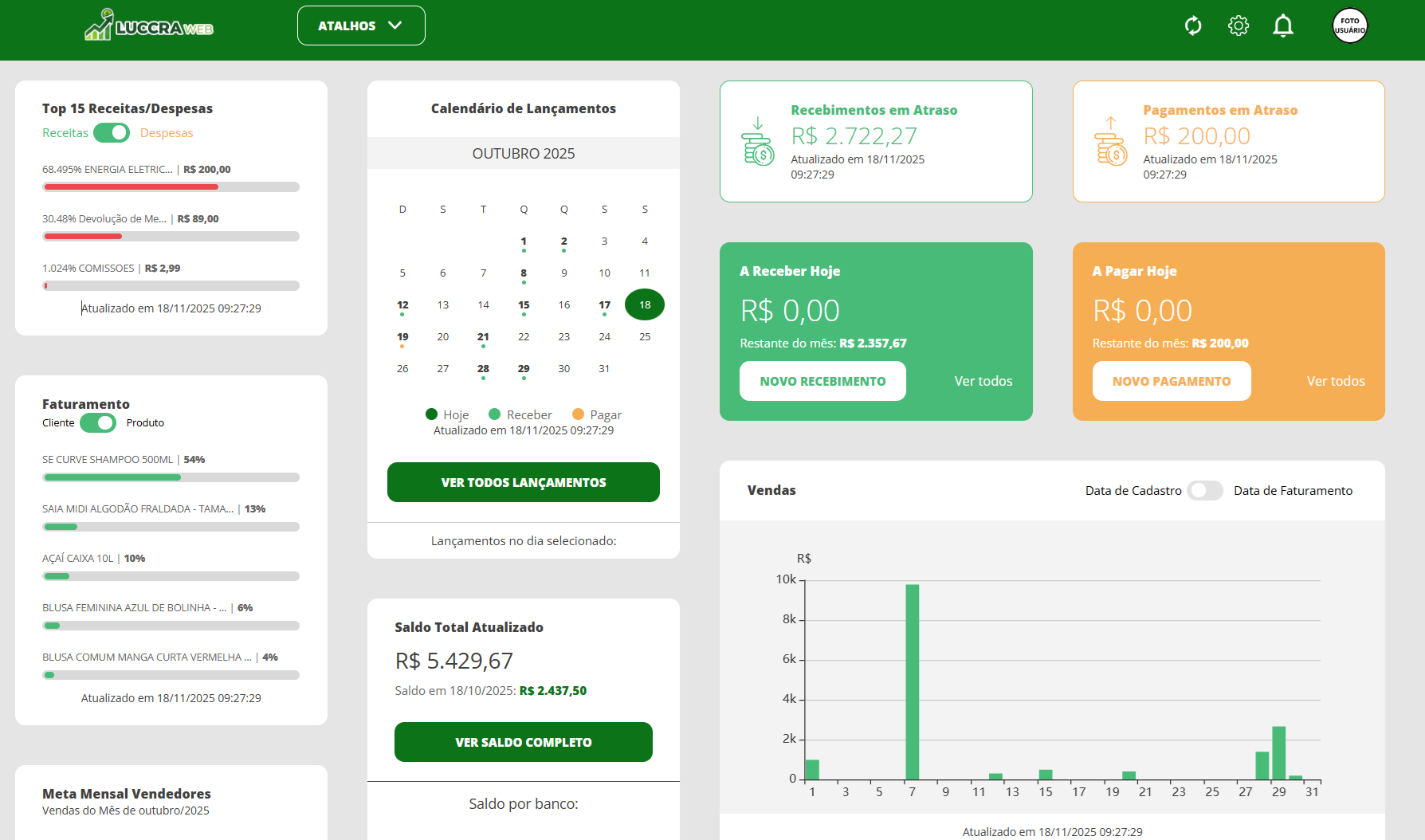Viewport: 1425px width, 840px height.
Task: Open the settings gear icon
Action: tap(1238, 25)
